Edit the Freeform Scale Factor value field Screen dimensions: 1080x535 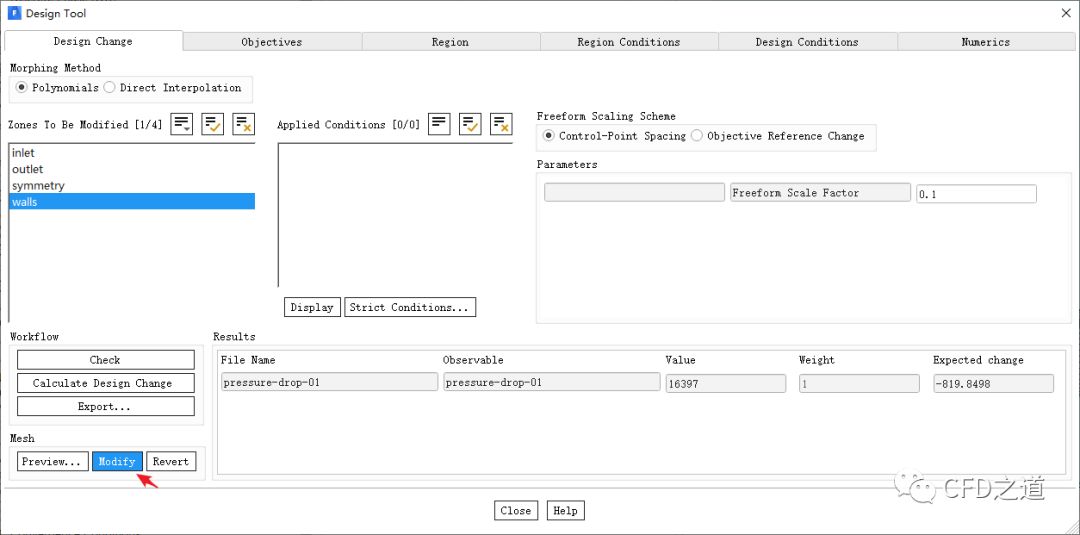coord(976,194)
